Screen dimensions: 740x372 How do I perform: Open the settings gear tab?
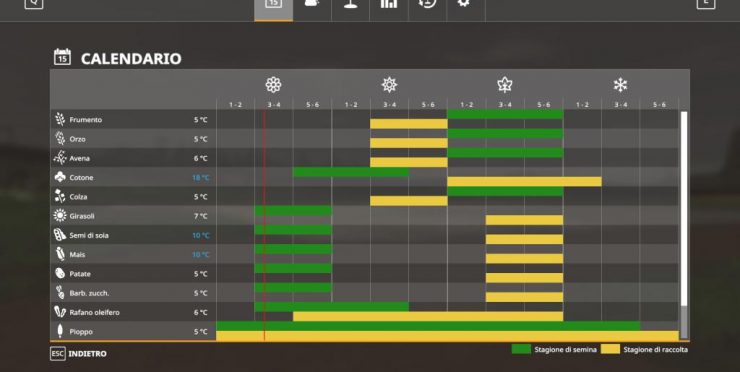pyautogui.click(x=463, y=3)
